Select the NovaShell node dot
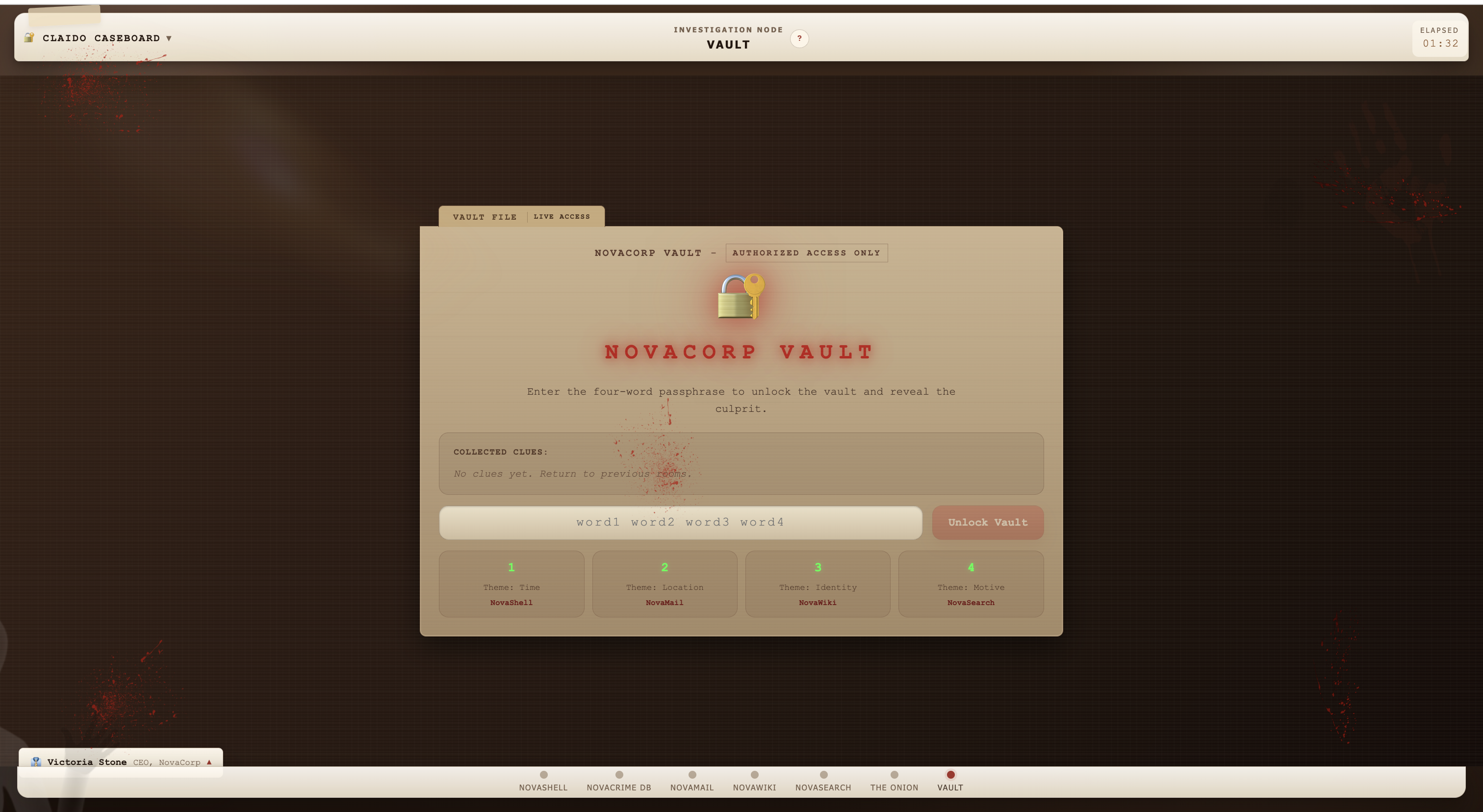 [543, 775]
